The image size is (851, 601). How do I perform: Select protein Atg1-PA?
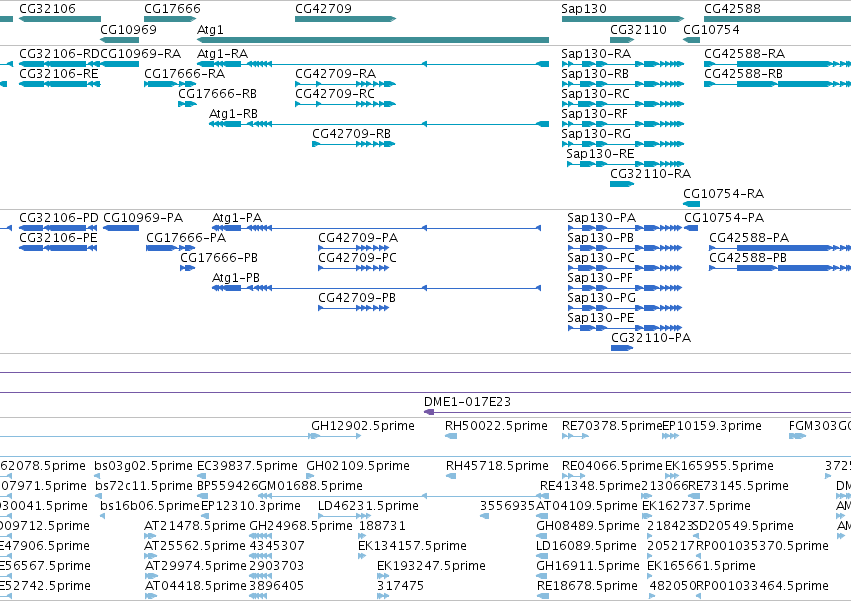(376, 228)
